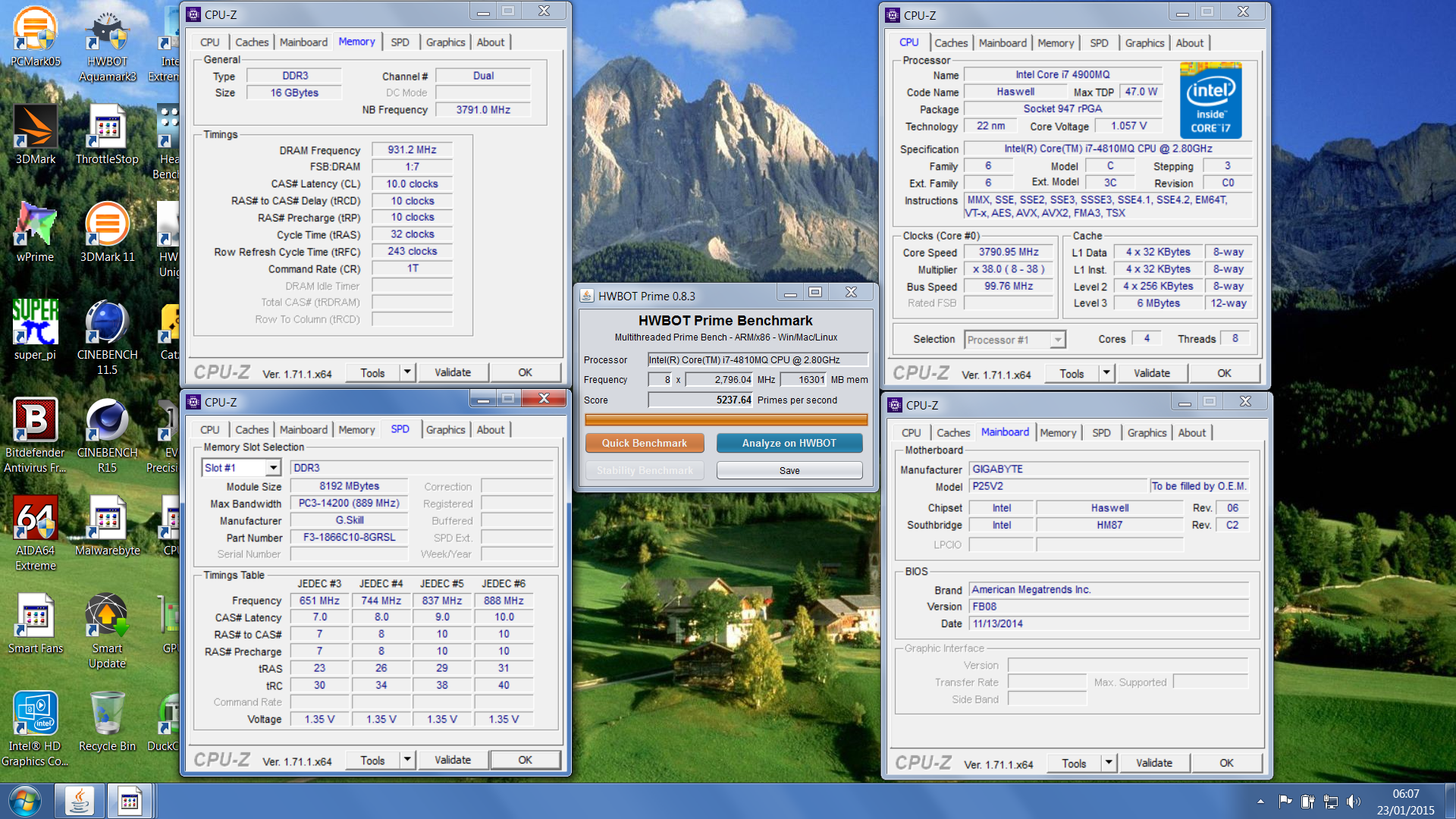Click Core Speed value 3790.95 MHz
The height and width of the screenshot is (819, 1456).
click(1008, 252)
